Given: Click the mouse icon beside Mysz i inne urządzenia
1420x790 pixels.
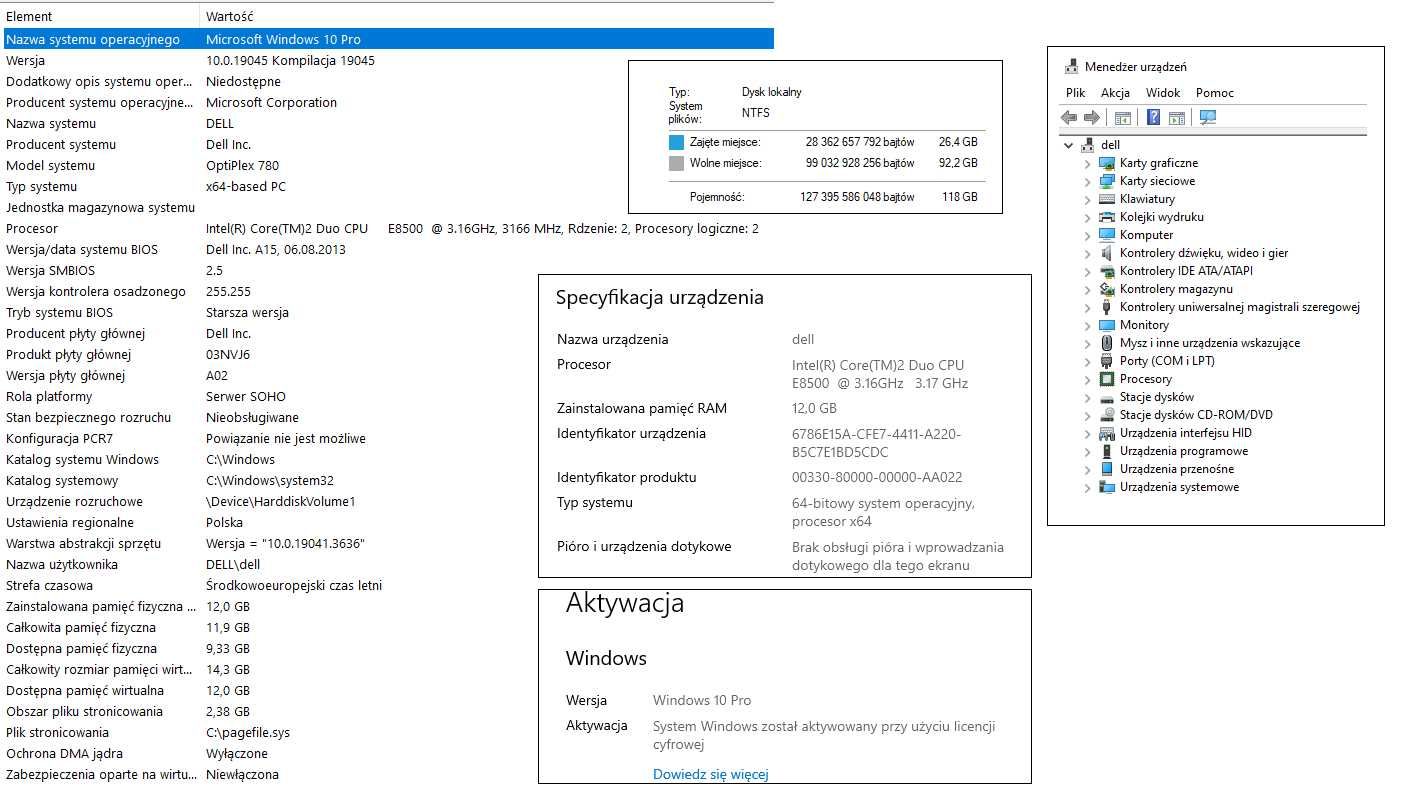Looking at the screenshot, I should 1107,343.
